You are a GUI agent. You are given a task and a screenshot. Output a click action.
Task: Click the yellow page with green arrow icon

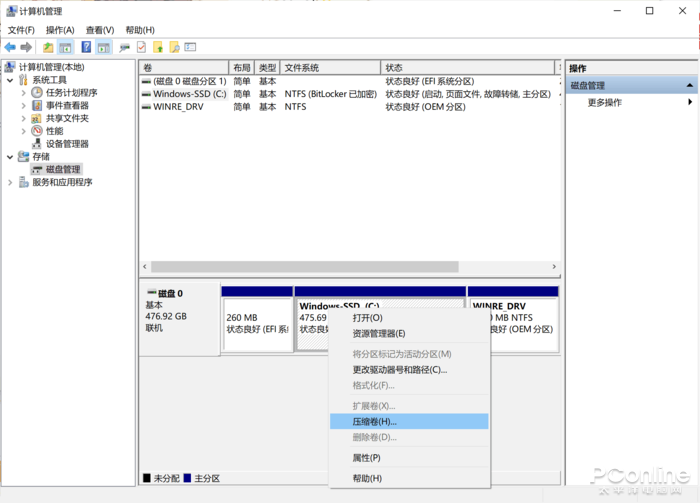pyautogui.click(x=158, y=47)
